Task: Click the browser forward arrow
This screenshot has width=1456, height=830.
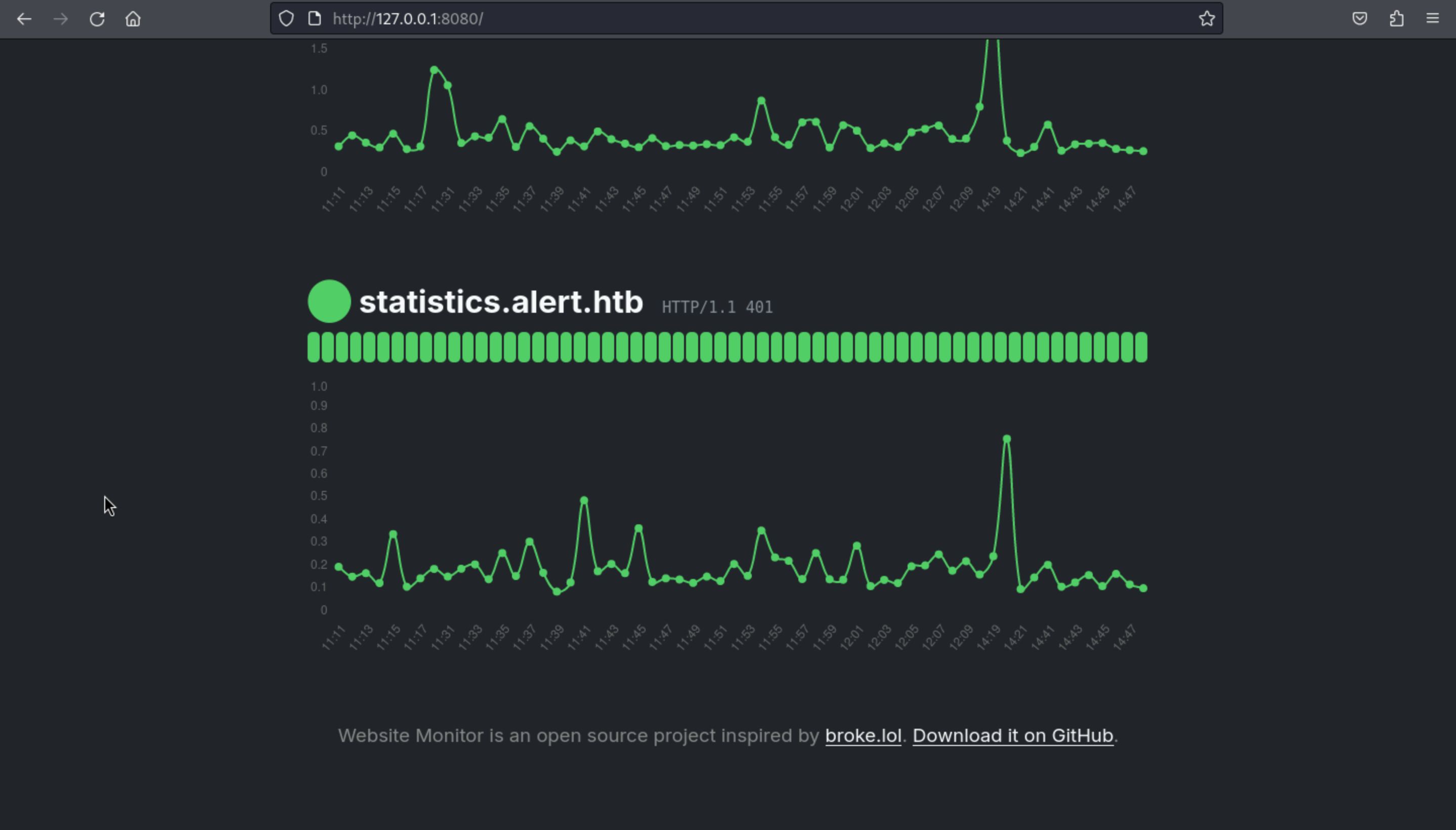Action: click(60, 19)
